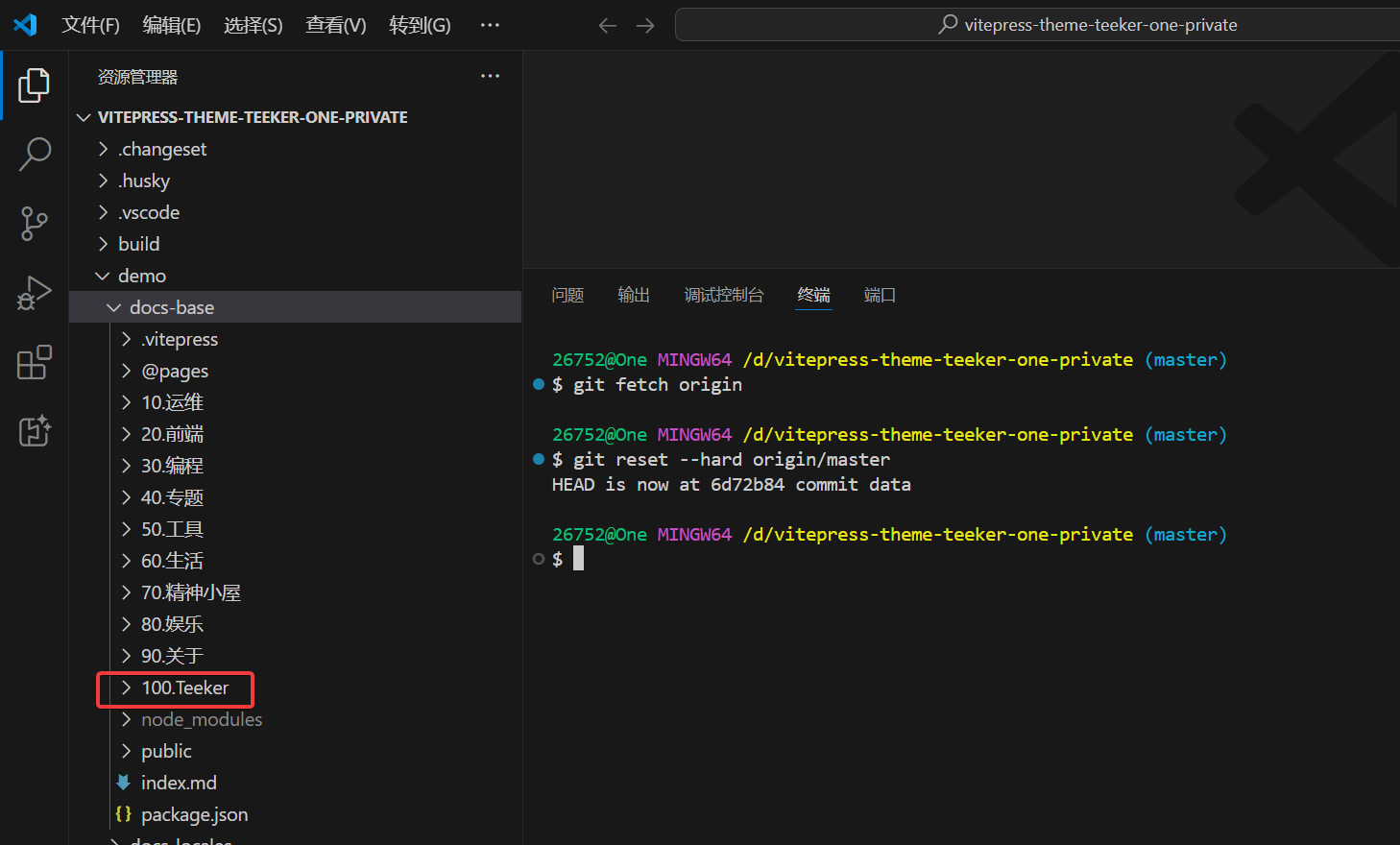Open the Explorer panel more actions ellipsis

(490, 76)
